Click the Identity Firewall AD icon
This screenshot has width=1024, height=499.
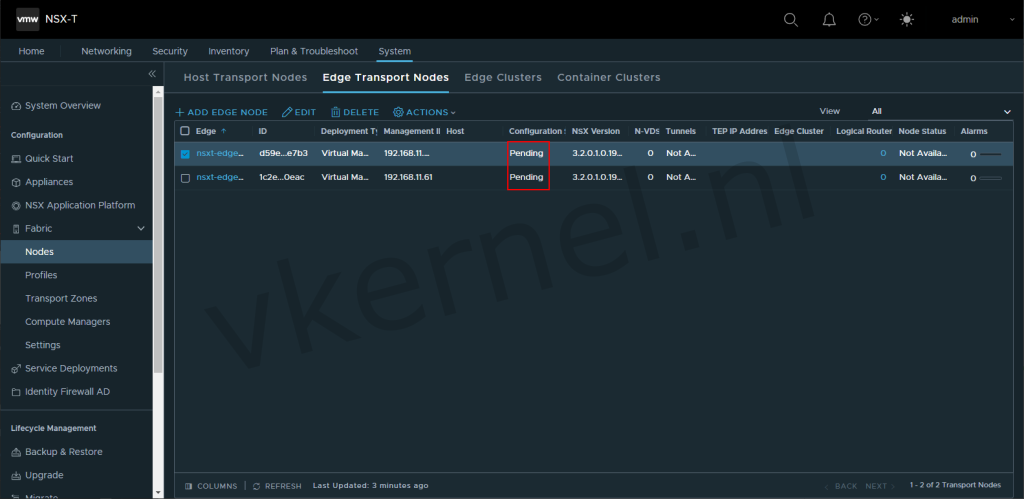16,392
